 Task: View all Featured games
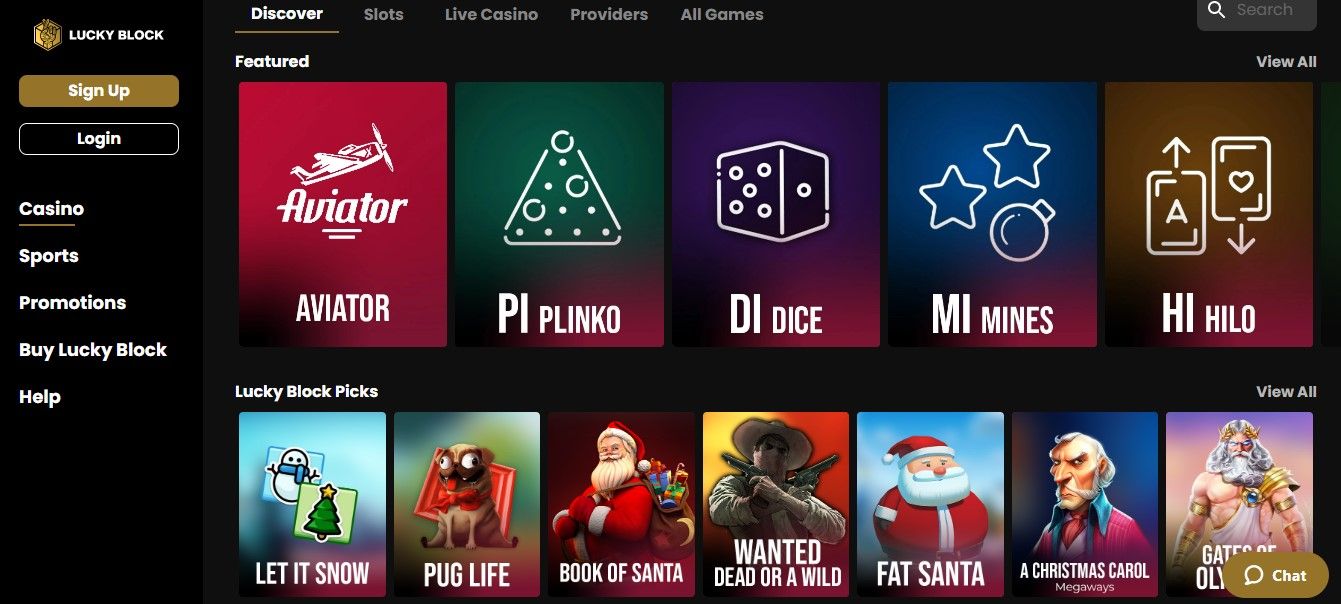click(x=1286, y=61)
